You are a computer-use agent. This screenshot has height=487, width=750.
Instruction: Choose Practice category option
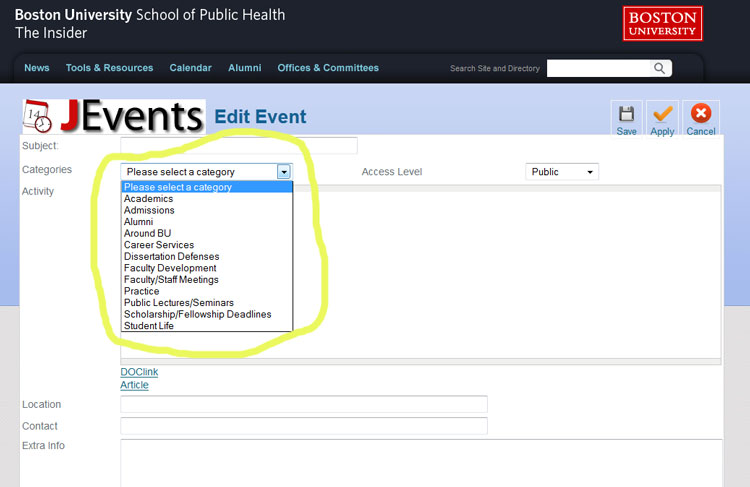click(x=207, y=291)
